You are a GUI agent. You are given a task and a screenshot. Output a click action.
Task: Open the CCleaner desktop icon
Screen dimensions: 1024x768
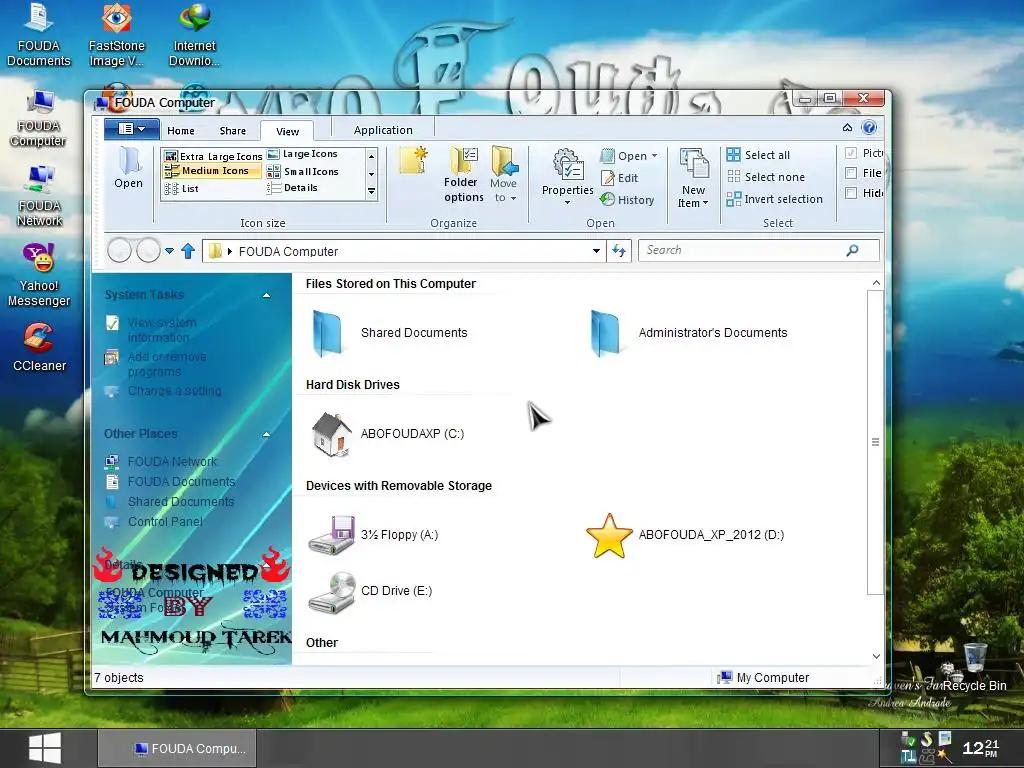[x=39, y=347]
